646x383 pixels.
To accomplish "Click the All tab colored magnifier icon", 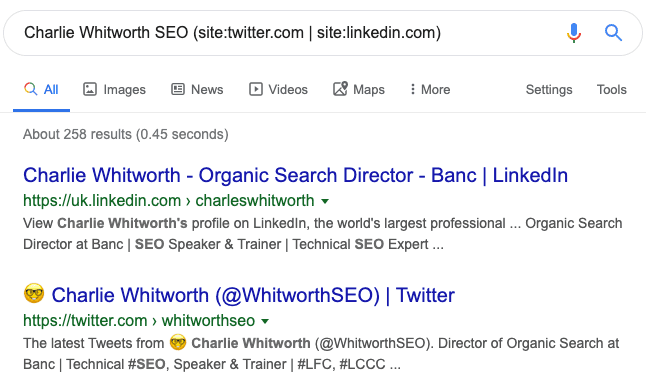I will pyautogui.click(x=30, y=89).
